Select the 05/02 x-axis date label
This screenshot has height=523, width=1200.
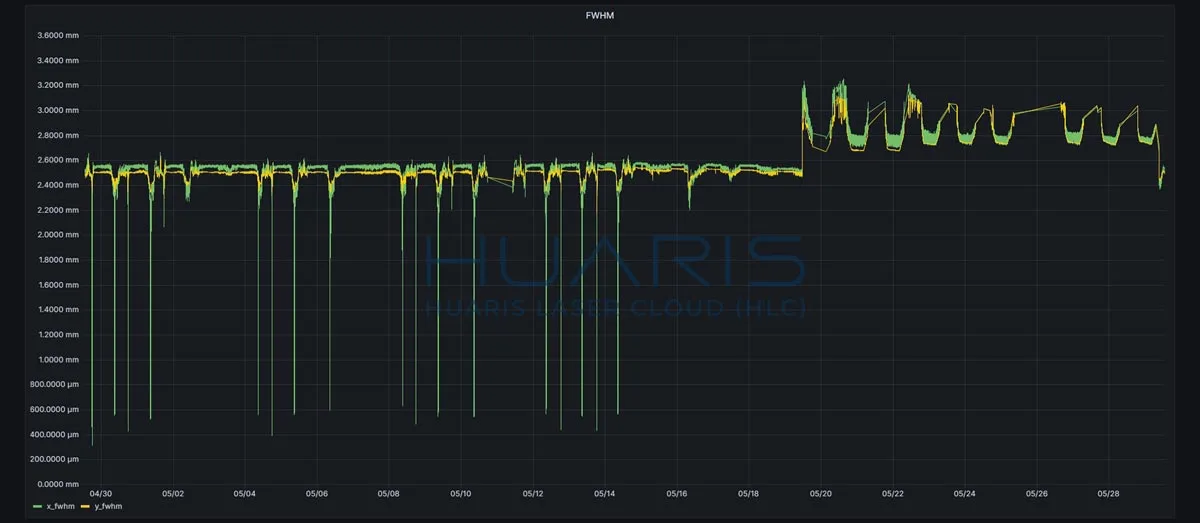point(173,493)
